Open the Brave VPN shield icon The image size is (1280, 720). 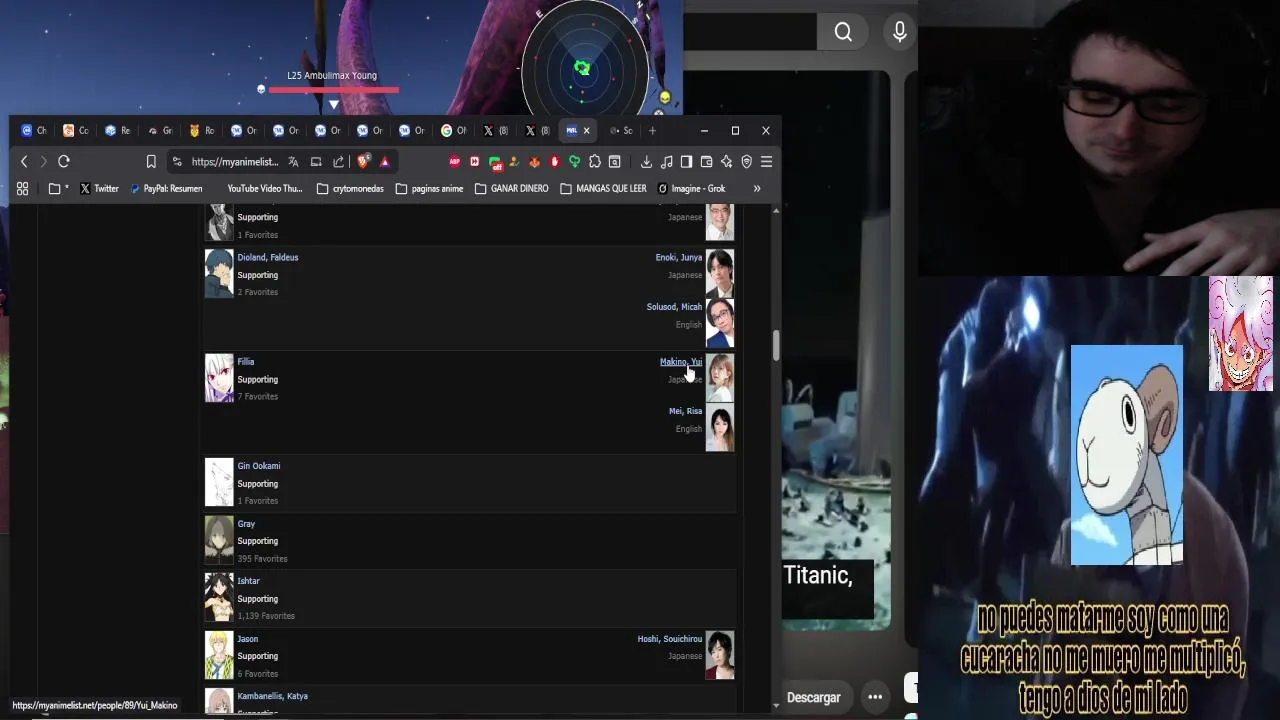point(746,161)
